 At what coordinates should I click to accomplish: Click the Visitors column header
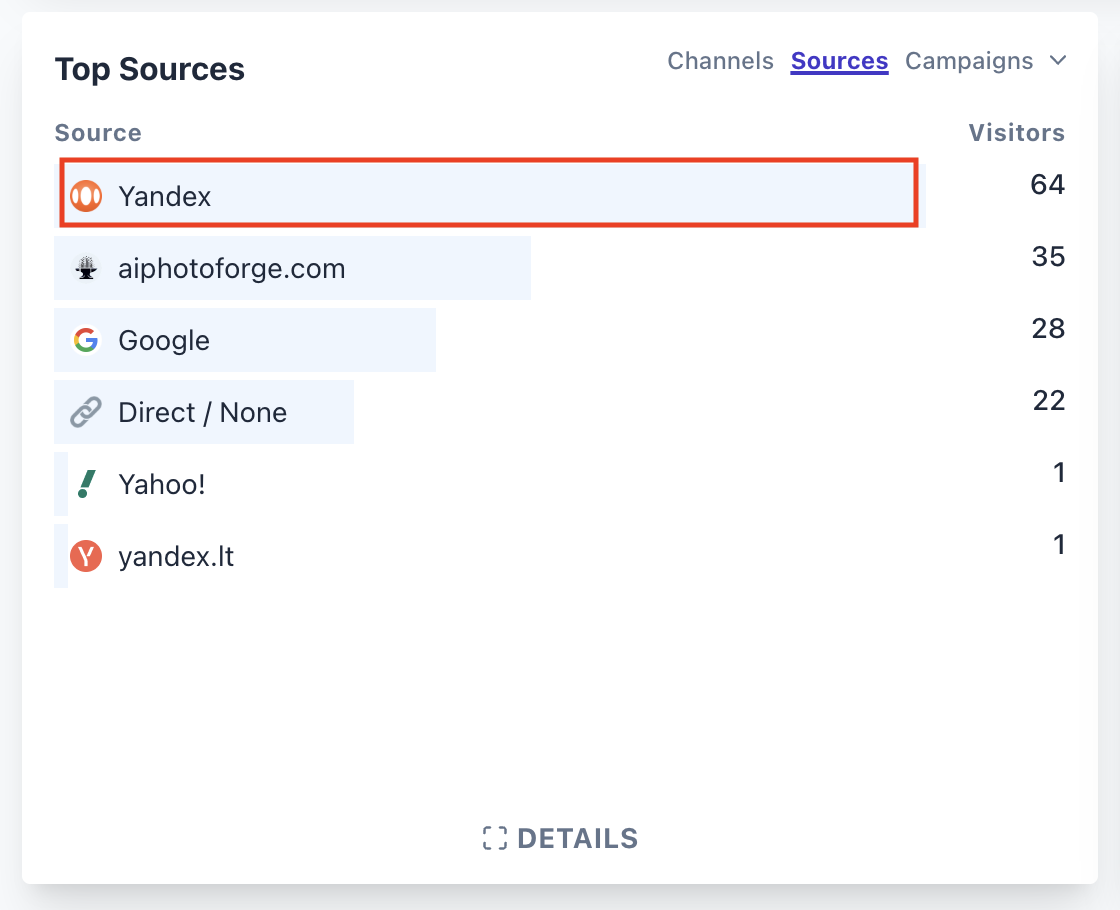pos(1016,133)
